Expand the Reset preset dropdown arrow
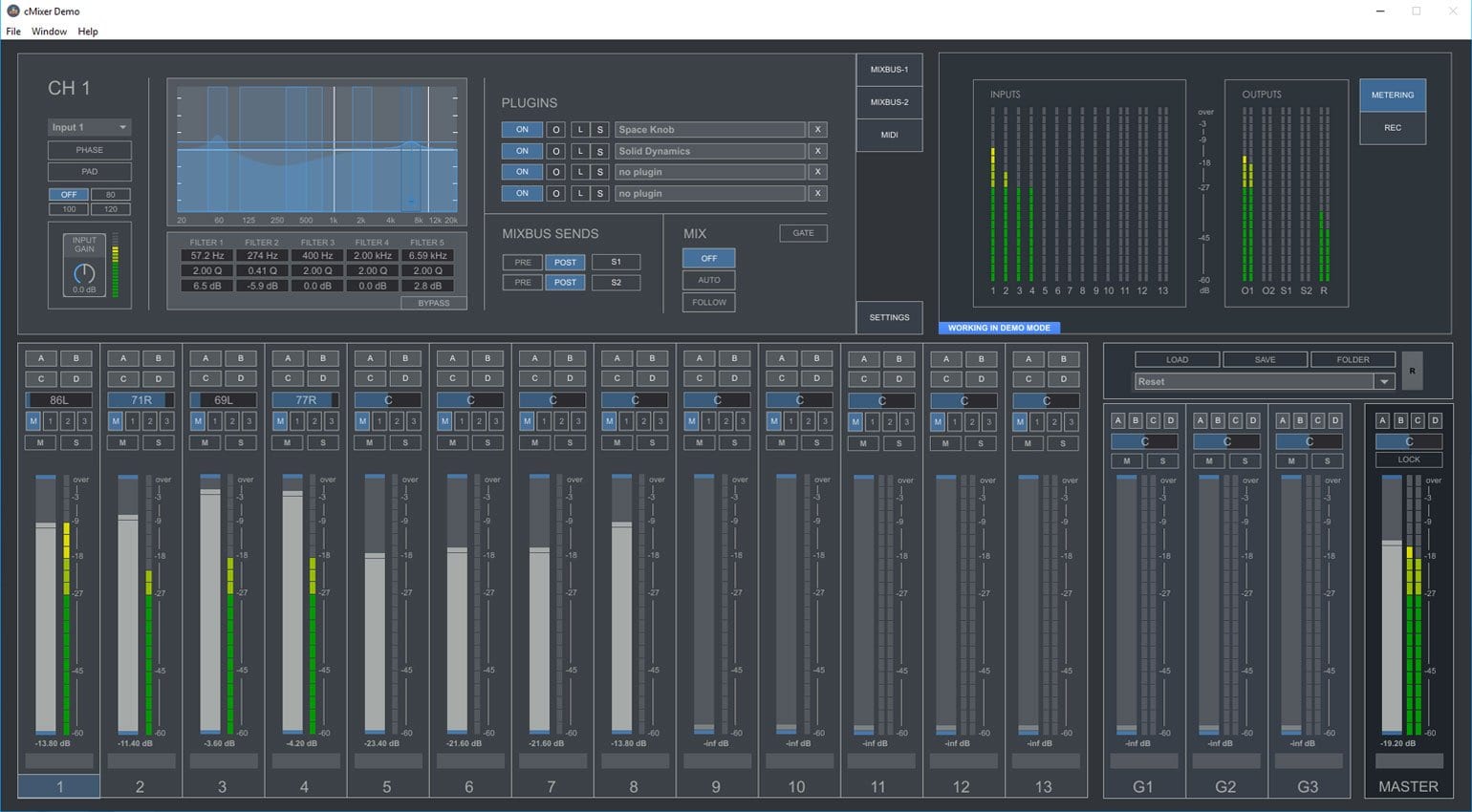The height and width of the screenshot is (812, 1472). (1384, 381)
